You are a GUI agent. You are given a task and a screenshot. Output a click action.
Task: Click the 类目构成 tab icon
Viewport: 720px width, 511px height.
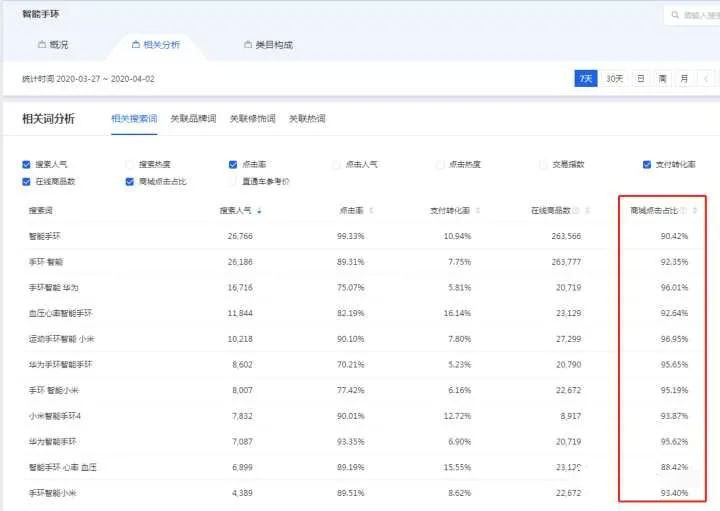pos(248,45)
